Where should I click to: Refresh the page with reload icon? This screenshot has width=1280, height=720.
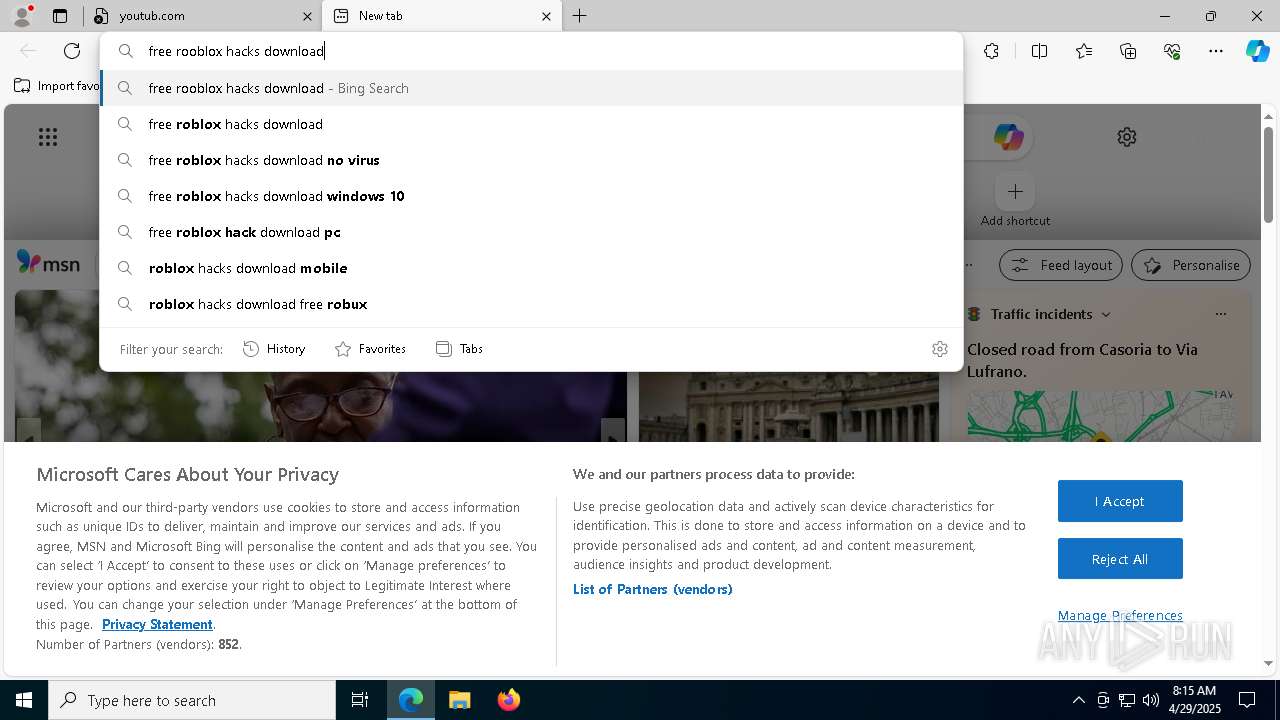[x=72, y=51]
